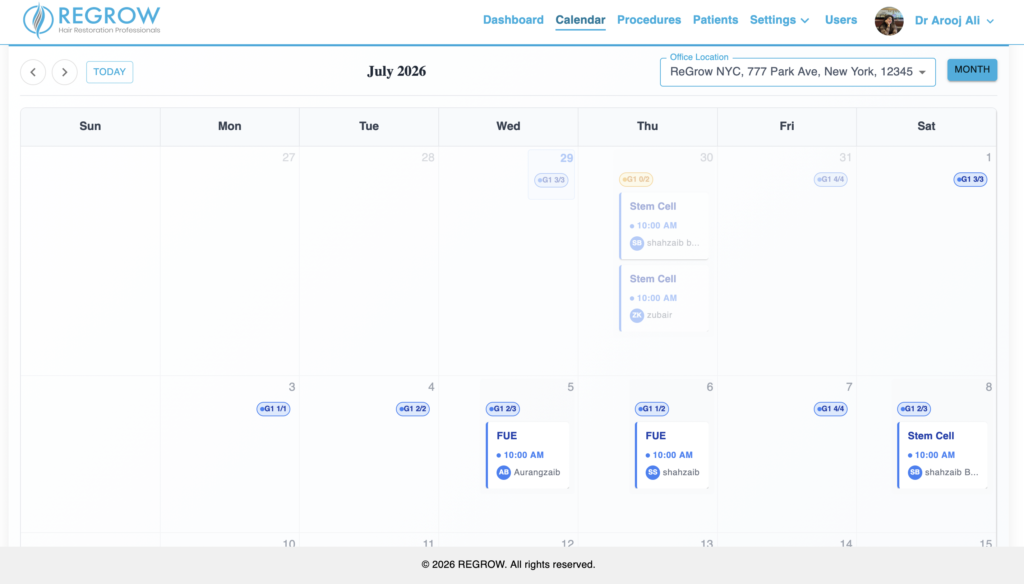Viewport: 1024px width, 584px height.
Task: Click G1 2/3 badge on day 5
Action: pyautogui.click(x=503, y=409)
